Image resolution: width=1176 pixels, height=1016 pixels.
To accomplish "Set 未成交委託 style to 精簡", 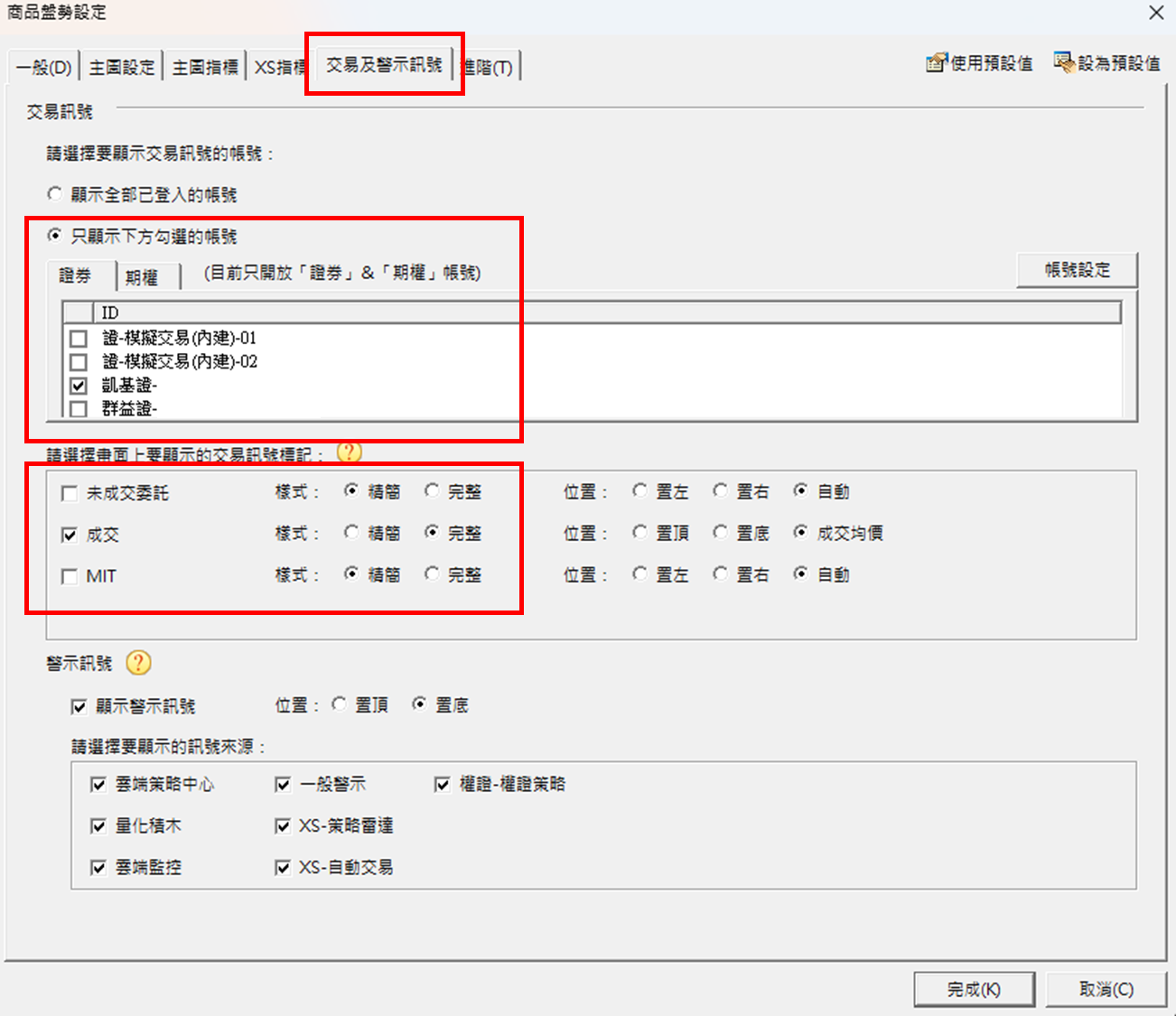I will click(351, 490).
